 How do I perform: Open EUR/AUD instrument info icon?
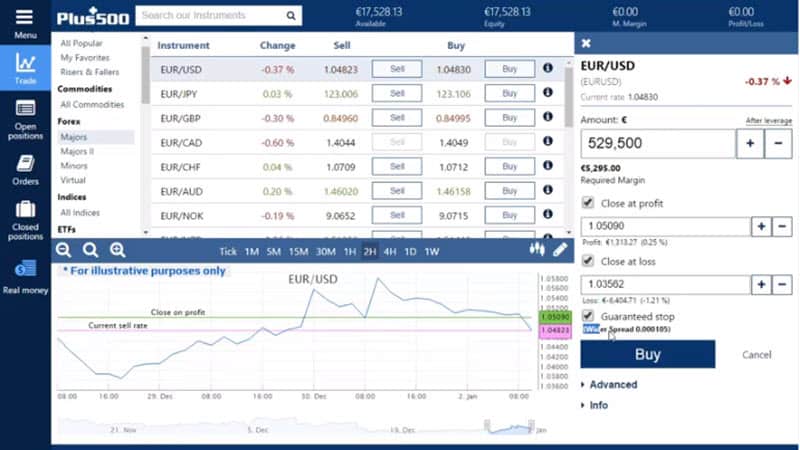[547, 190]
